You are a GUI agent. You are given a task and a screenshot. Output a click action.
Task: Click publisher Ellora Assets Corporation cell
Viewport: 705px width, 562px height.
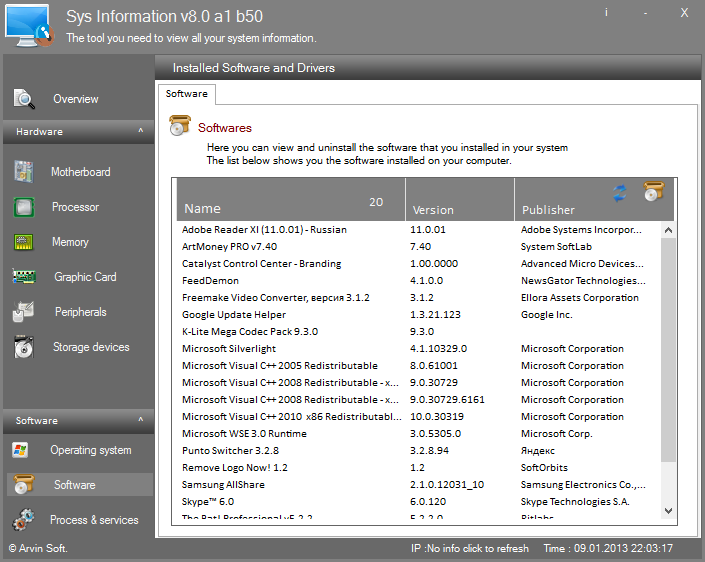(580, 298)
